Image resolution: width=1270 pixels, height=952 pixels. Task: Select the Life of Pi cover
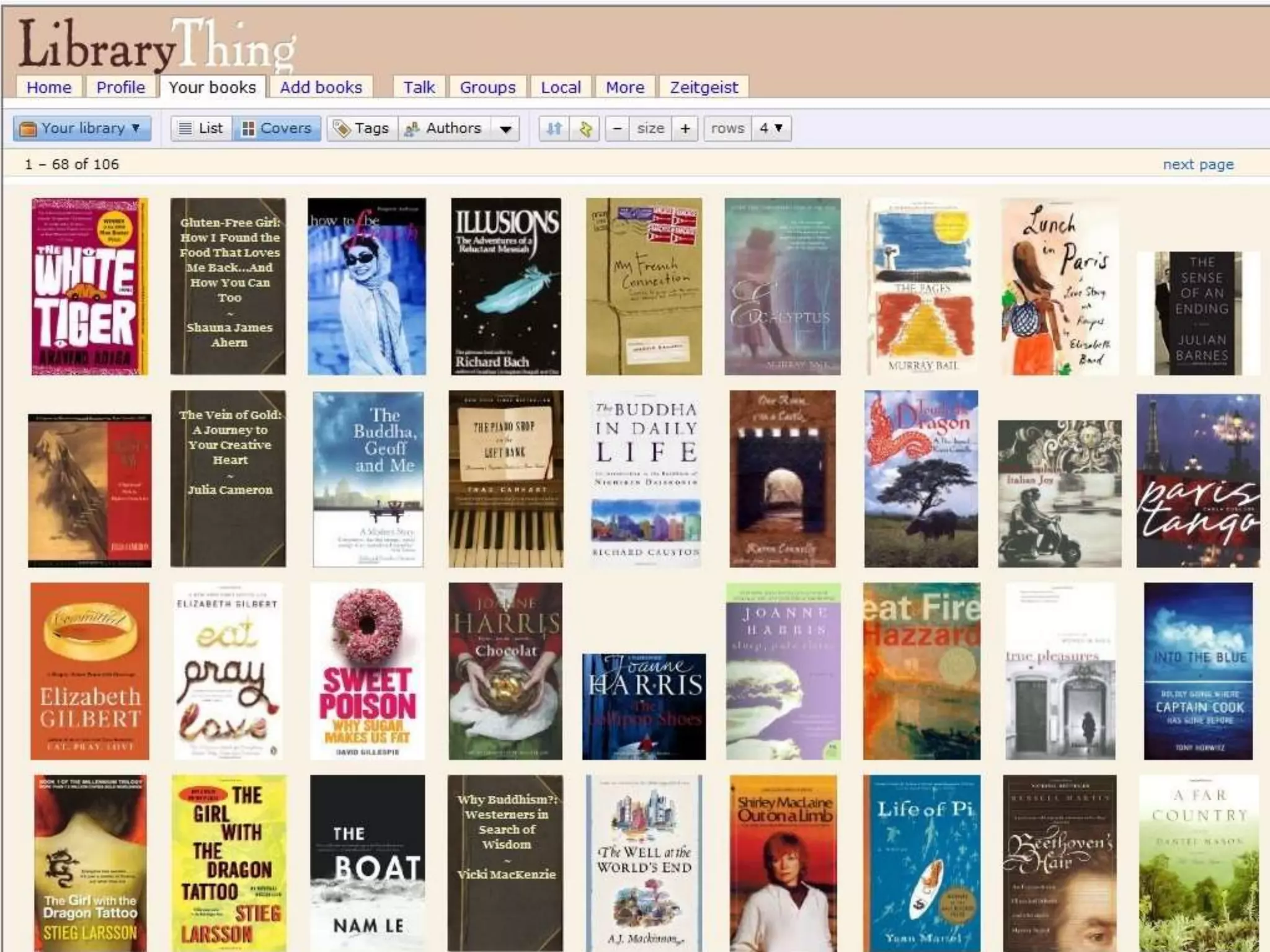pyautogui.click(x=921, y=863)
